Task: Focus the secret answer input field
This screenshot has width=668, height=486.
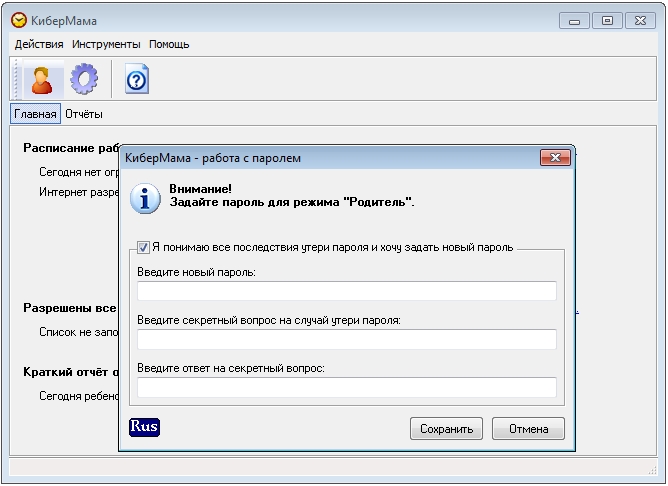Action: 347,387
